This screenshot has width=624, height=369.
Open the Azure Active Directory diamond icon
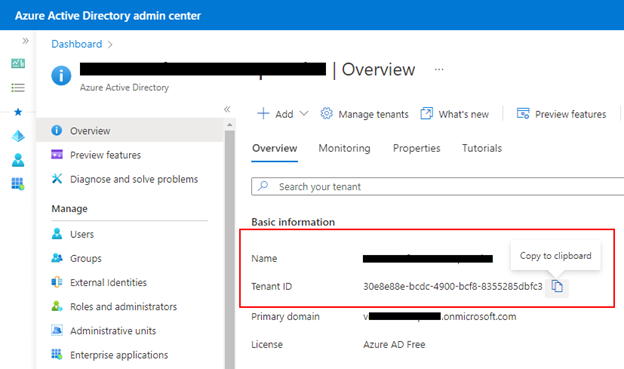[x=18, y=136]
